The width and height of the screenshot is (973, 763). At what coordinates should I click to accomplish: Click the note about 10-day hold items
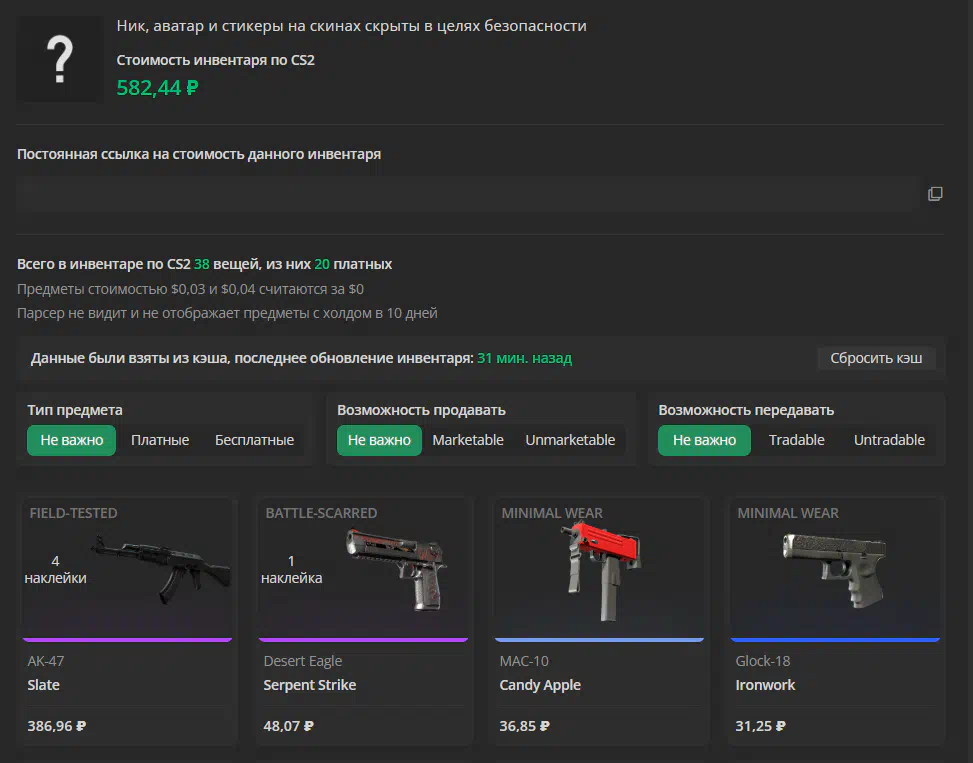click(x=227, y=313)
